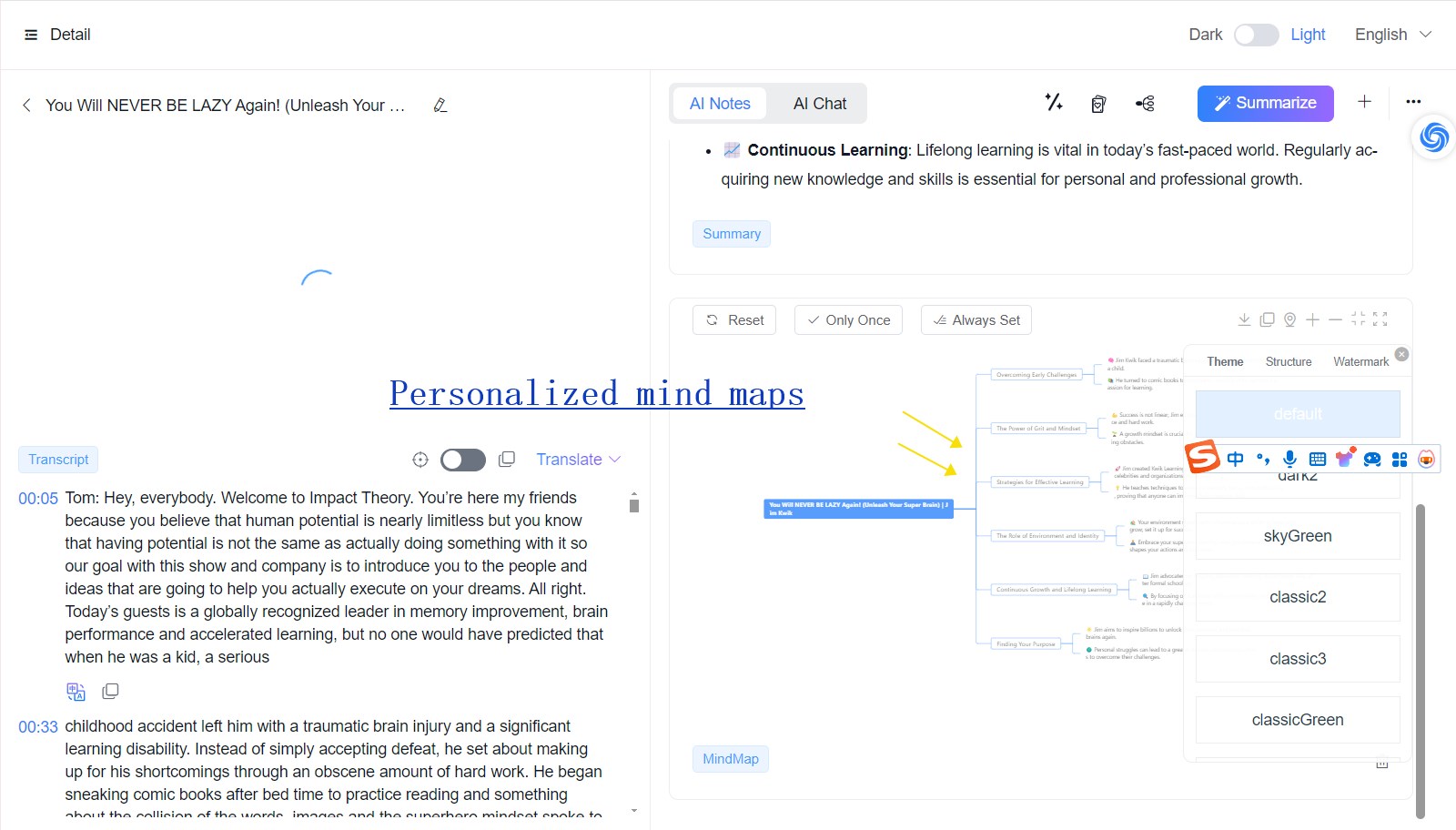Image resolution: width=1456 pixels, height=830 pixels.
Task: Open the Structure tab in theme panel
Action: pyautogui.click(x=1288, y=361)
